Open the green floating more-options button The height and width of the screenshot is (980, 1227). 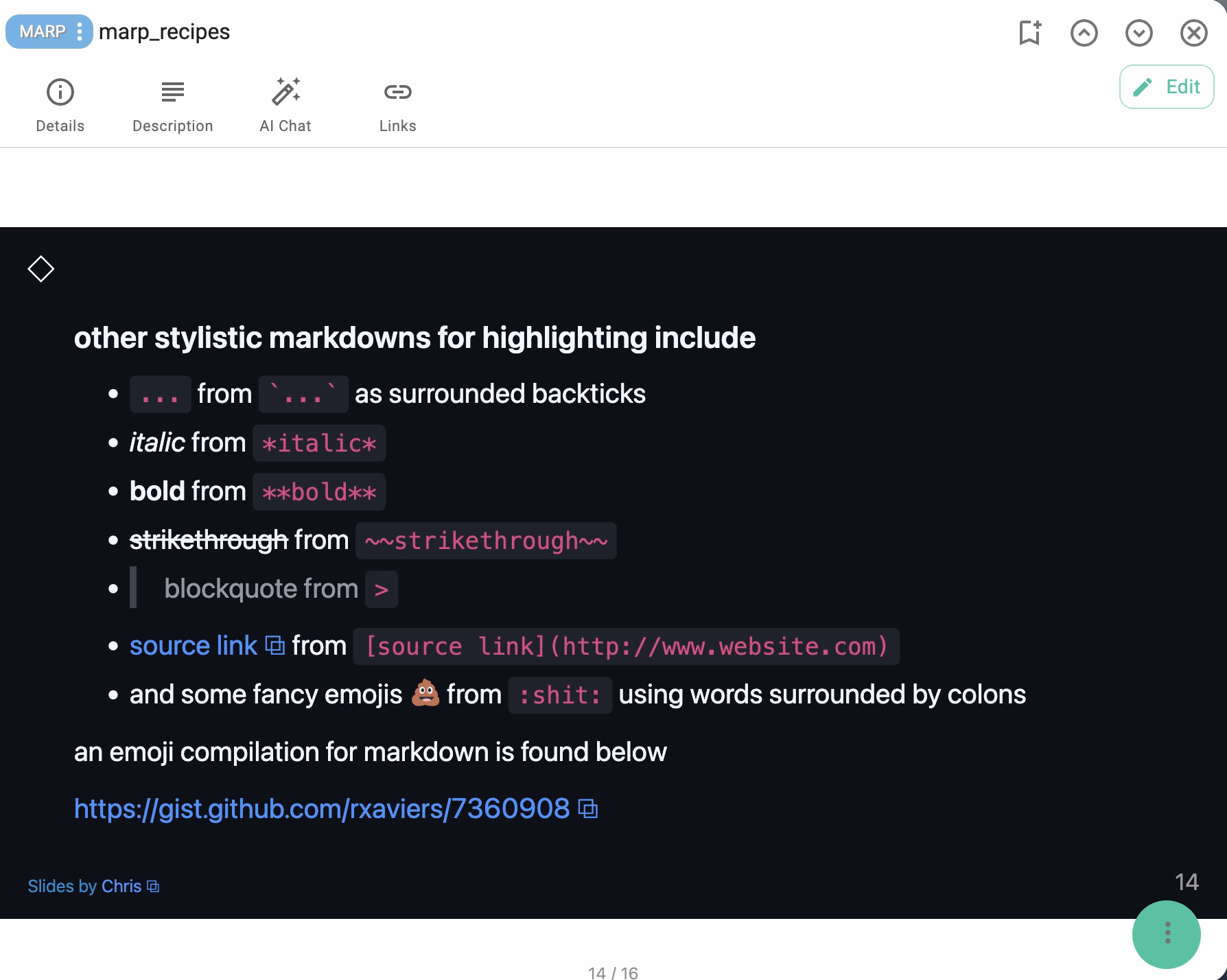[x=1167, y=933]
